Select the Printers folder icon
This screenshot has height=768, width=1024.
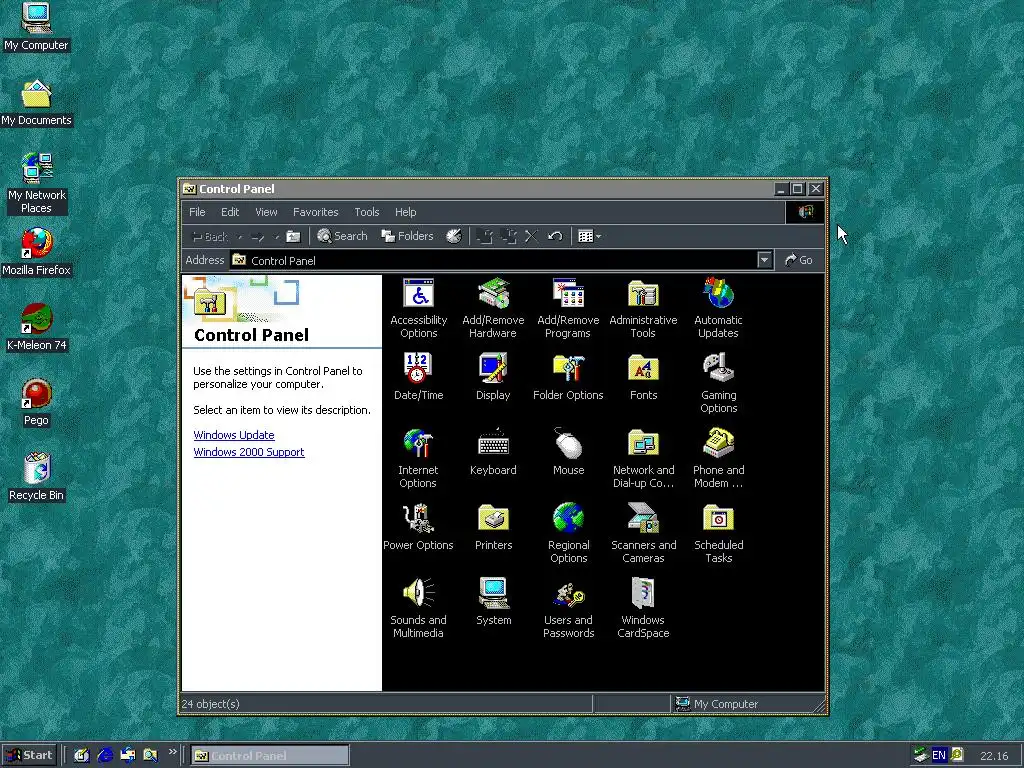point(493,527)
